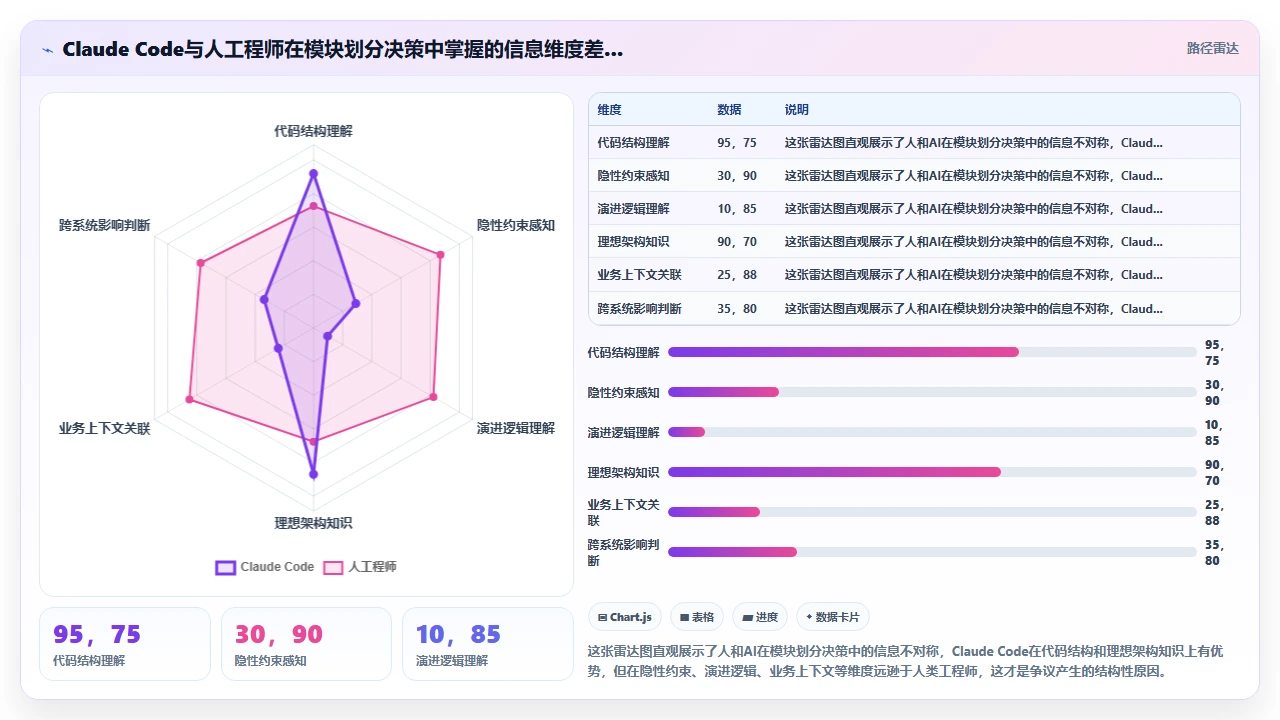Click the 演进逻辑理解 progress bar

coord(932,432)
